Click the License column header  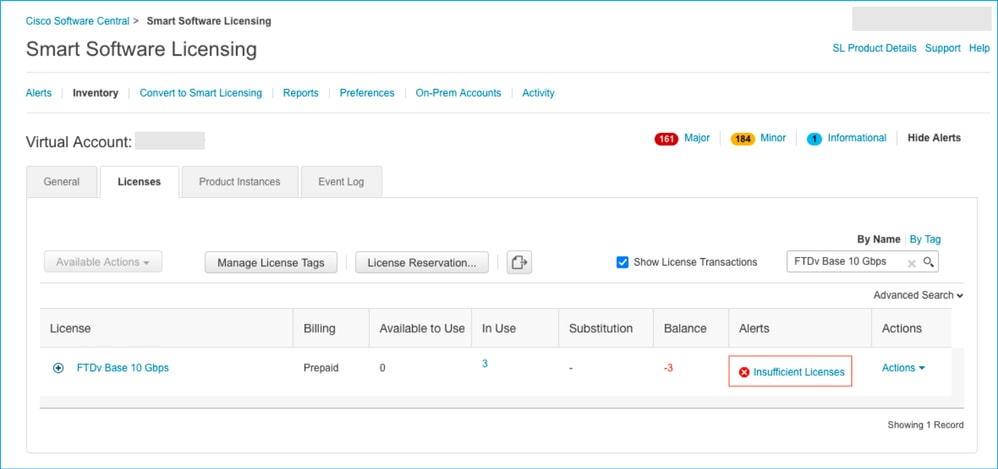point(166,328)
